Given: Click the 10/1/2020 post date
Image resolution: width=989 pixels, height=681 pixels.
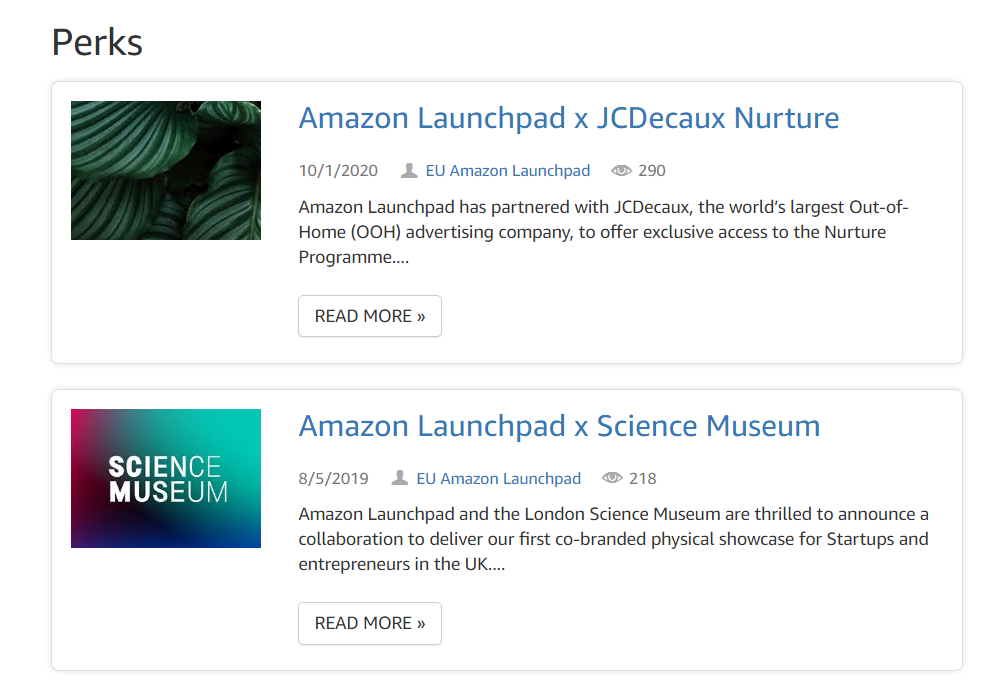Looking at the screenshot, I should tap(338, 170).
